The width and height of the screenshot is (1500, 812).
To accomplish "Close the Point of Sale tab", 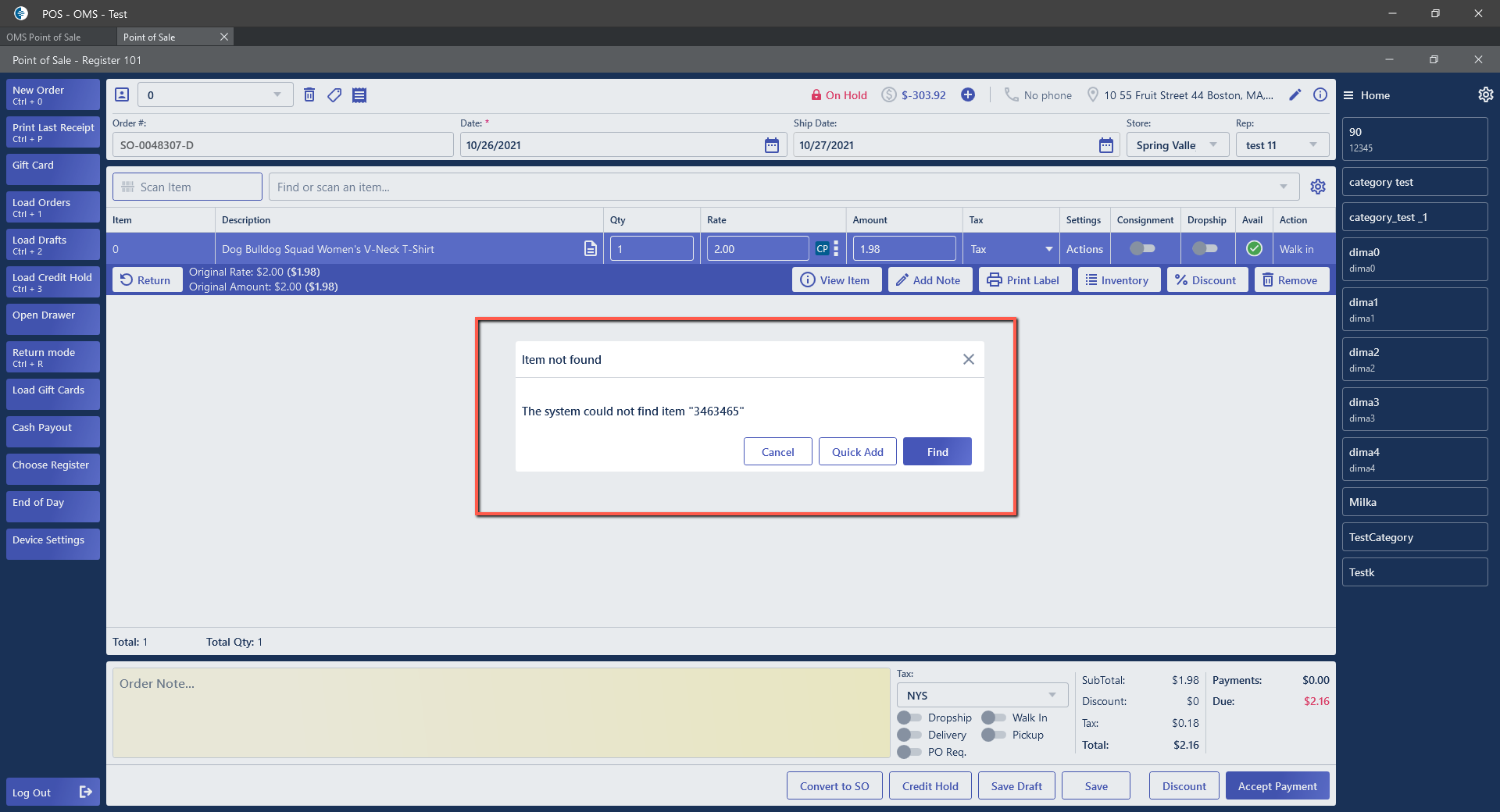I will click(224, 37).
